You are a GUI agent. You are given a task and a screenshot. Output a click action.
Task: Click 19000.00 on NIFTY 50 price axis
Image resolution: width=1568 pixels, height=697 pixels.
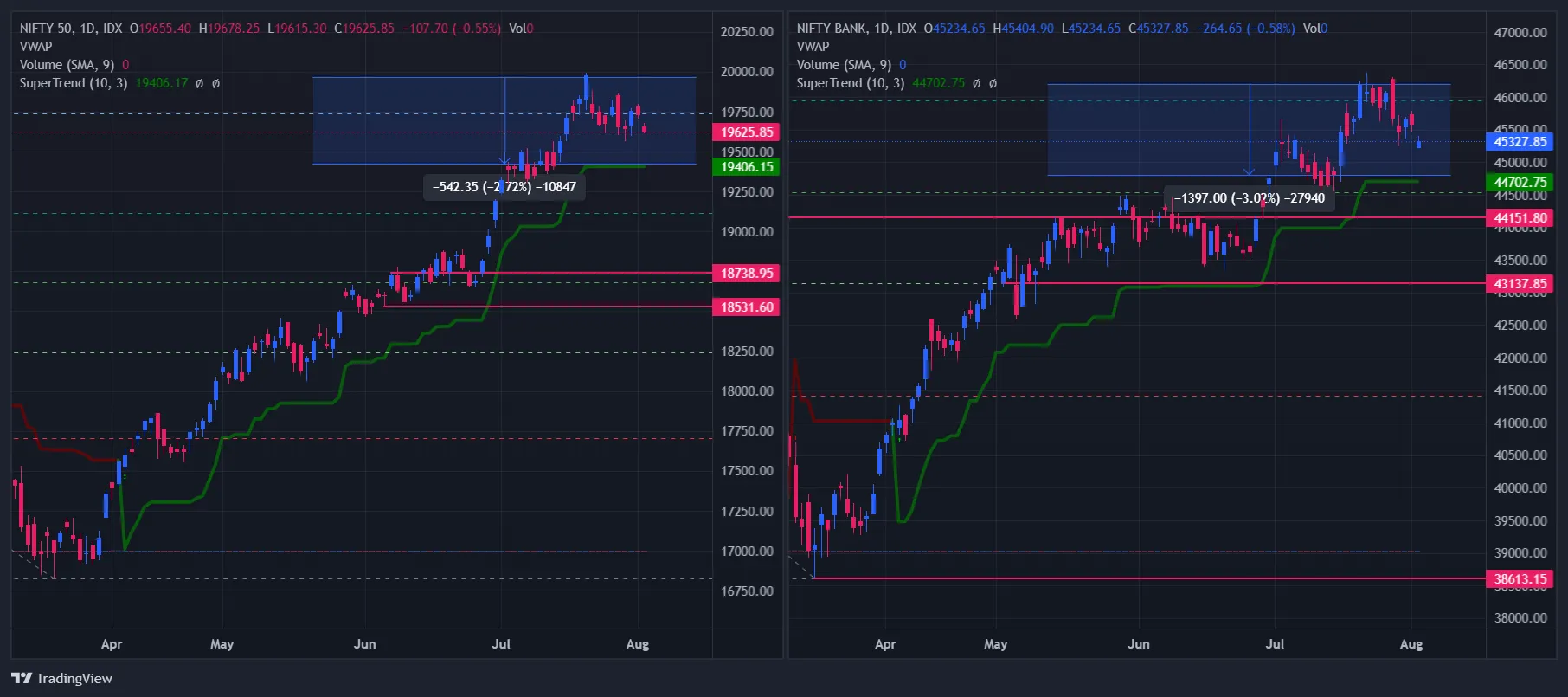pyautogui.click(x=747, y=232)
